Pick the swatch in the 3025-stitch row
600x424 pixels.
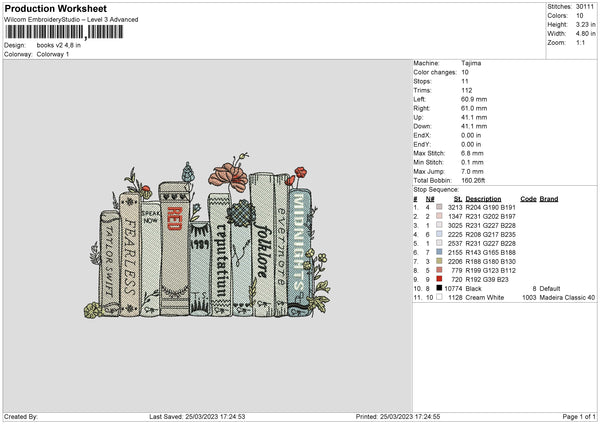click(x=439, y=225)
